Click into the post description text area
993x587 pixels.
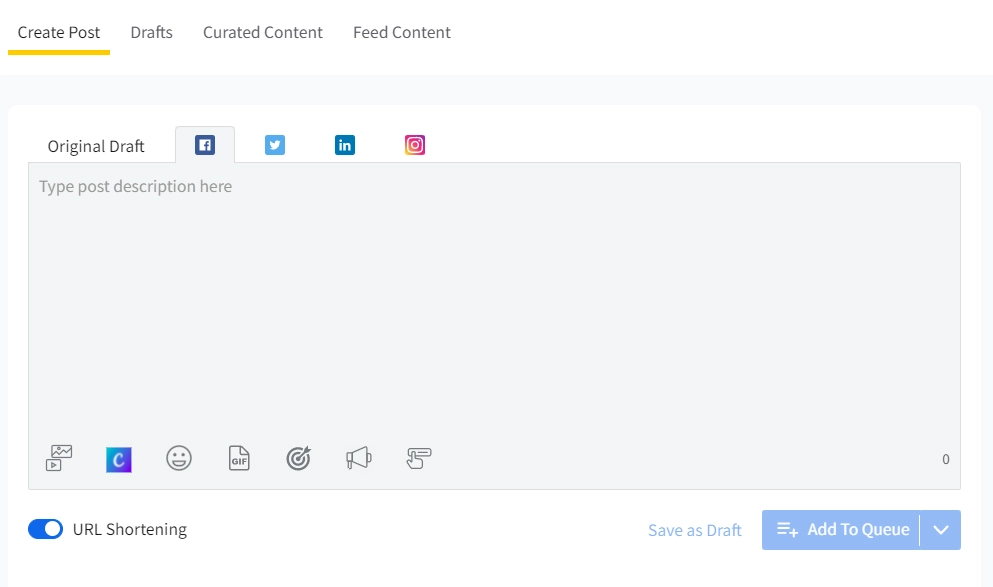[494, 298]
